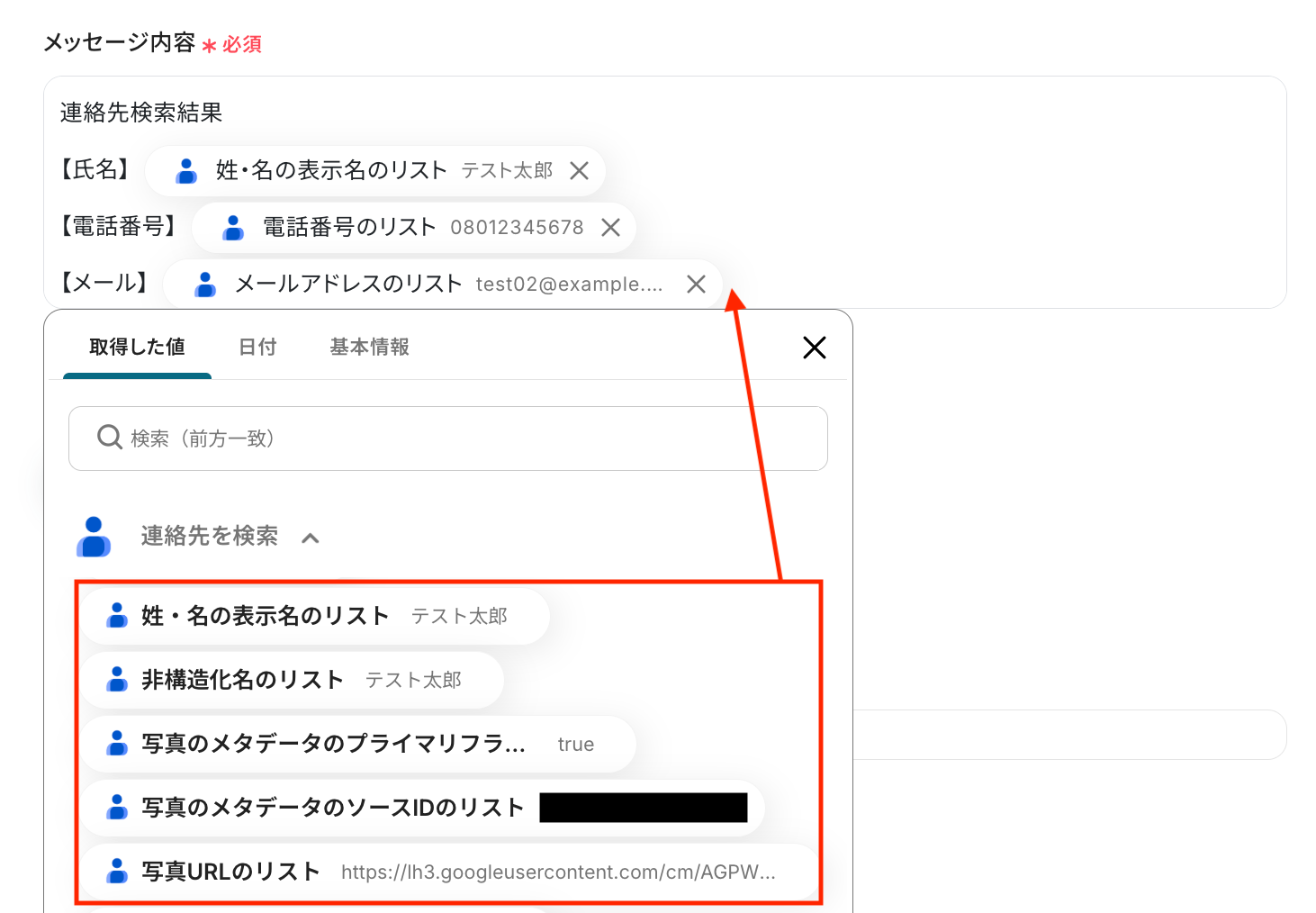Click the icon beside 写真のメタデータのソースIDのリスト
This screenshot has width=1316, height=913.
(117, 808)
